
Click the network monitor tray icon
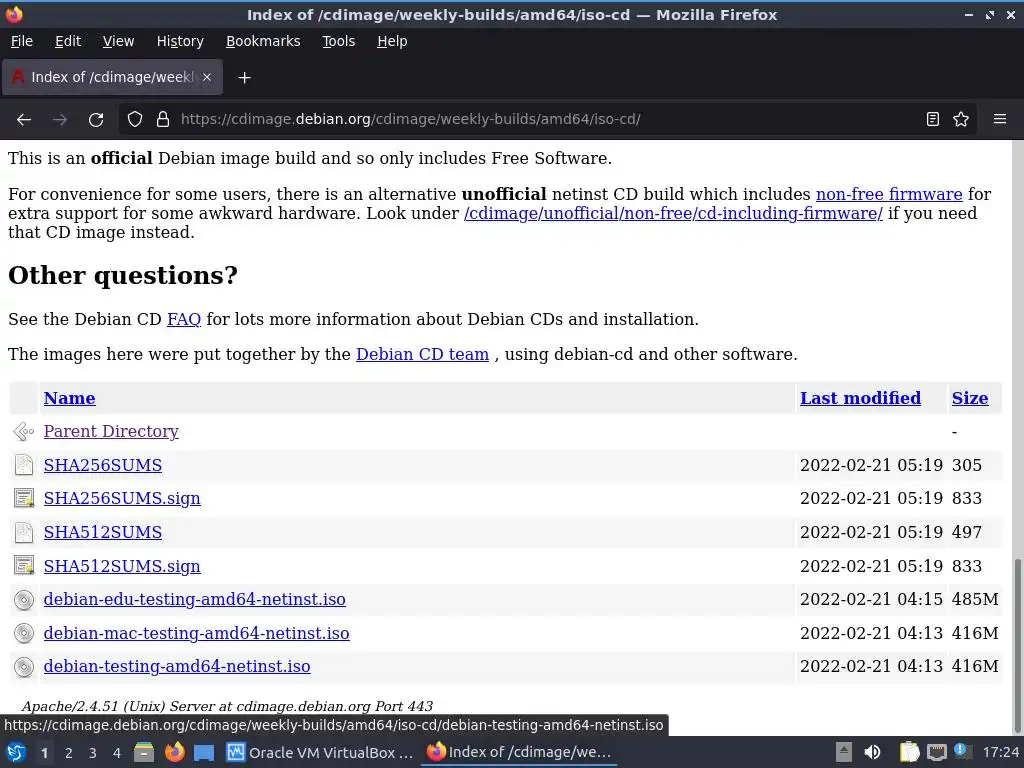tap(936, 753)
